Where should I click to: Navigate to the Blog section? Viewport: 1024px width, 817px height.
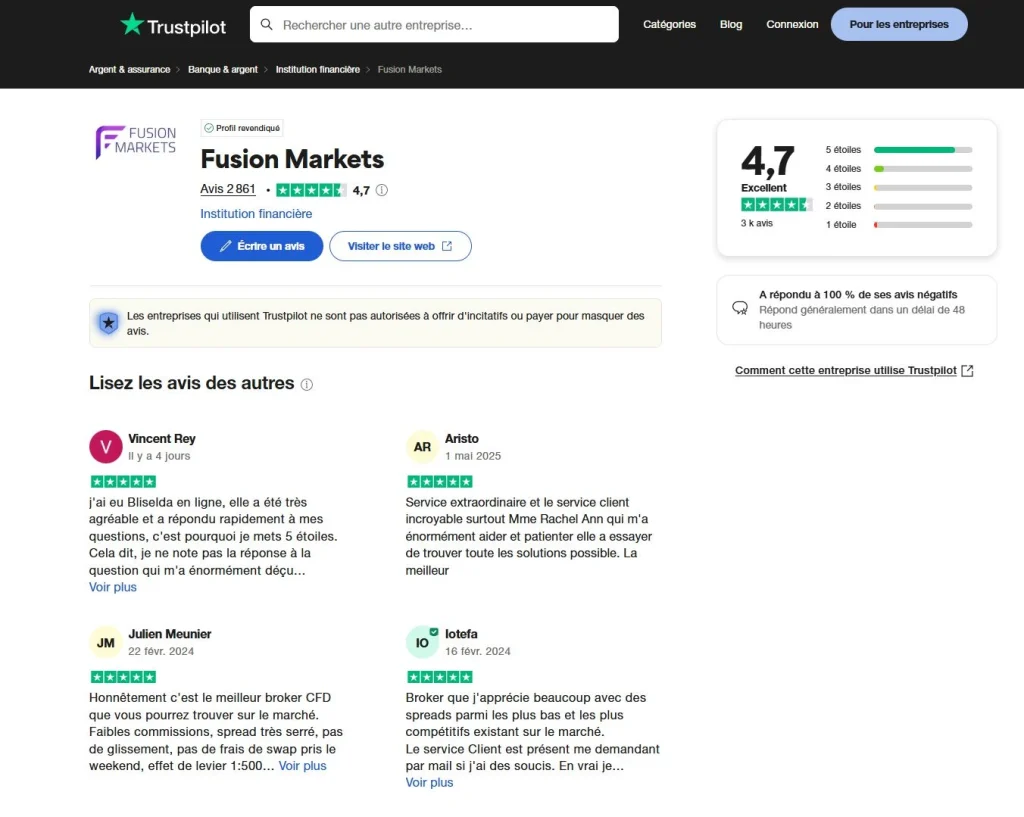tap(731, 24)
